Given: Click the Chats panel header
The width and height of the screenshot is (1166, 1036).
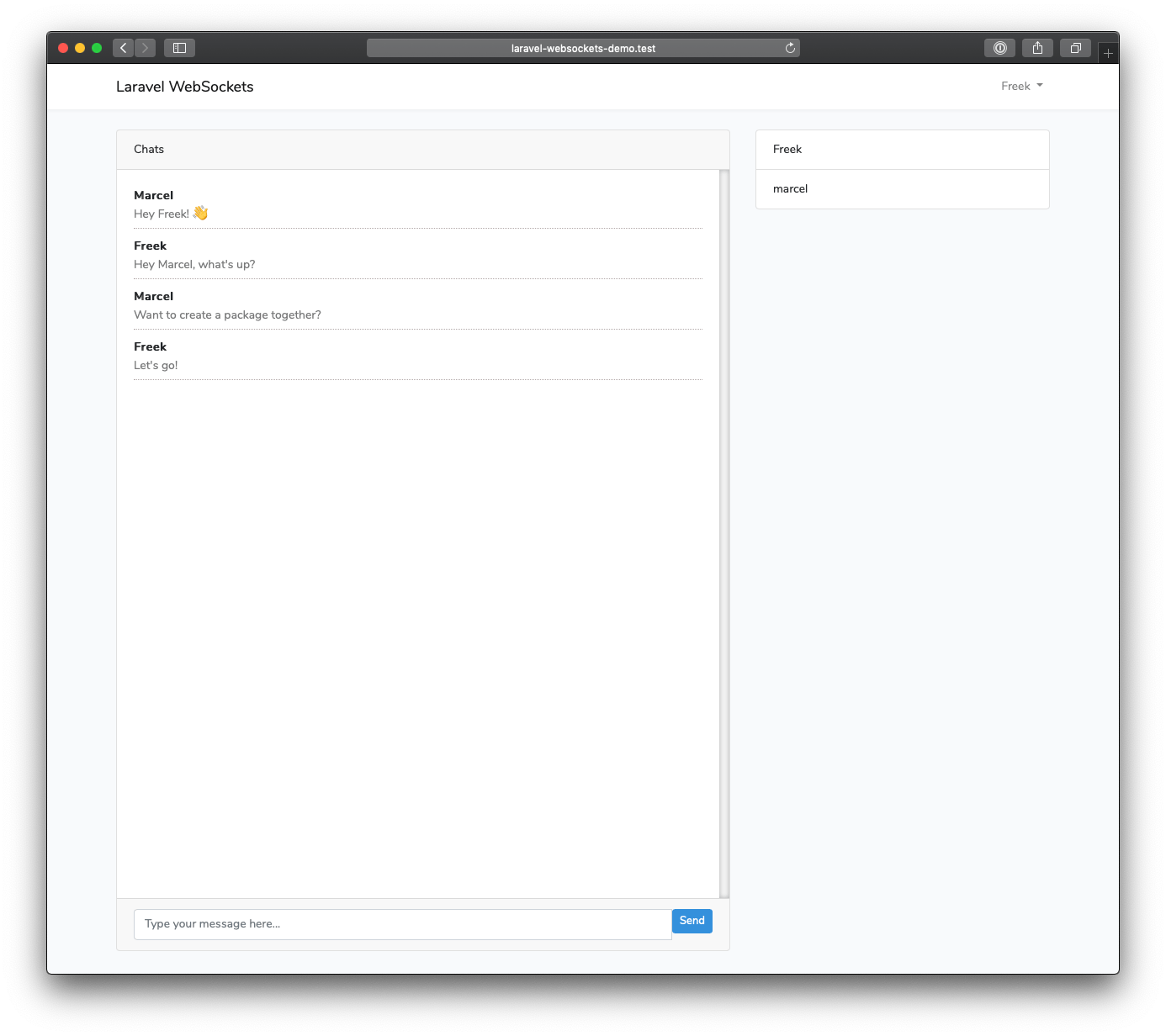Looking at the screenshot, I should coord(149,149).
